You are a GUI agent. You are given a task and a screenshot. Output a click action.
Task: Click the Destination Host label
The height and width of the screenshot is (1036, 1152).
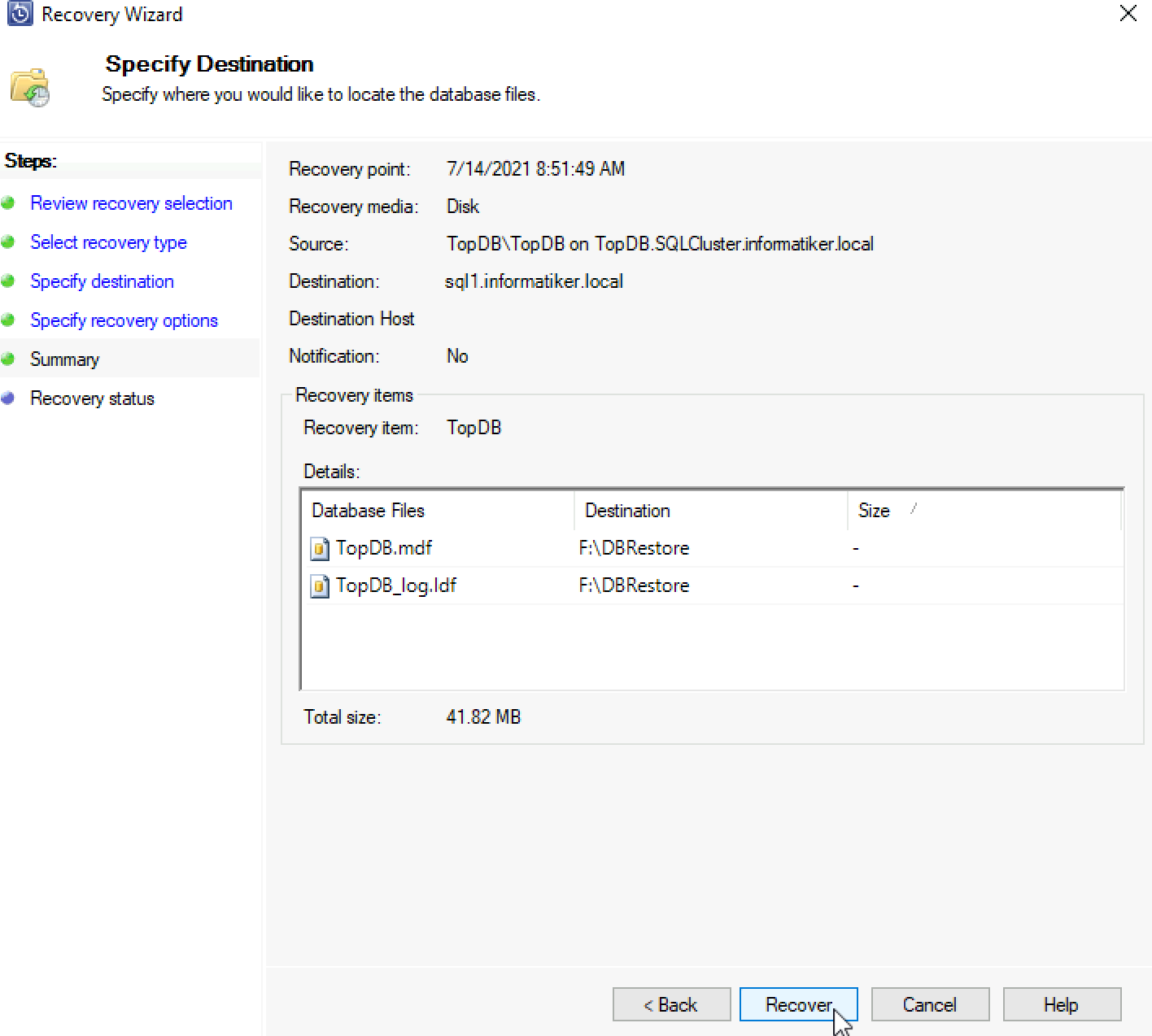351,319
